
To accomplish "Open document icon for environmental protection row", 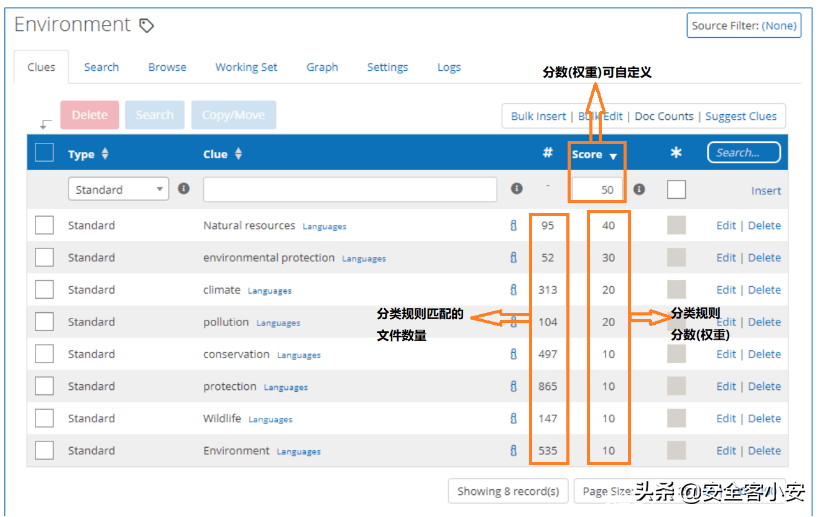I will 514,258.
